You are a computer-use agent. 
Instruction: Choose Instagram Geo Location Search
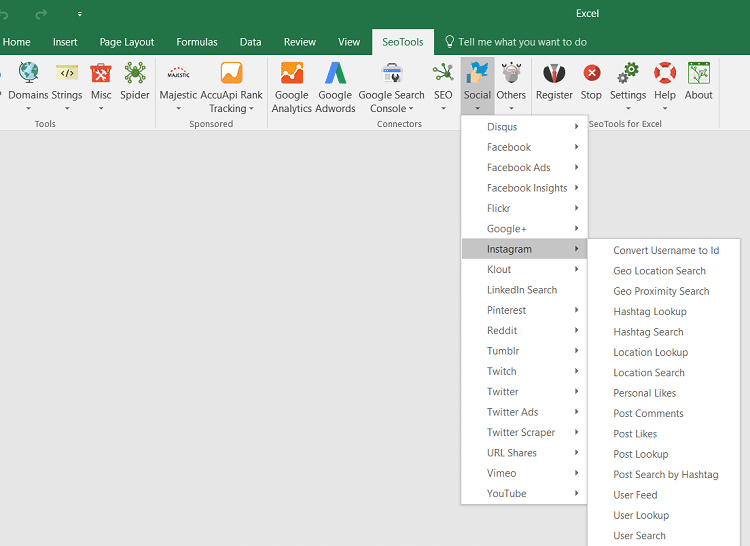click(x=664, y=271)
